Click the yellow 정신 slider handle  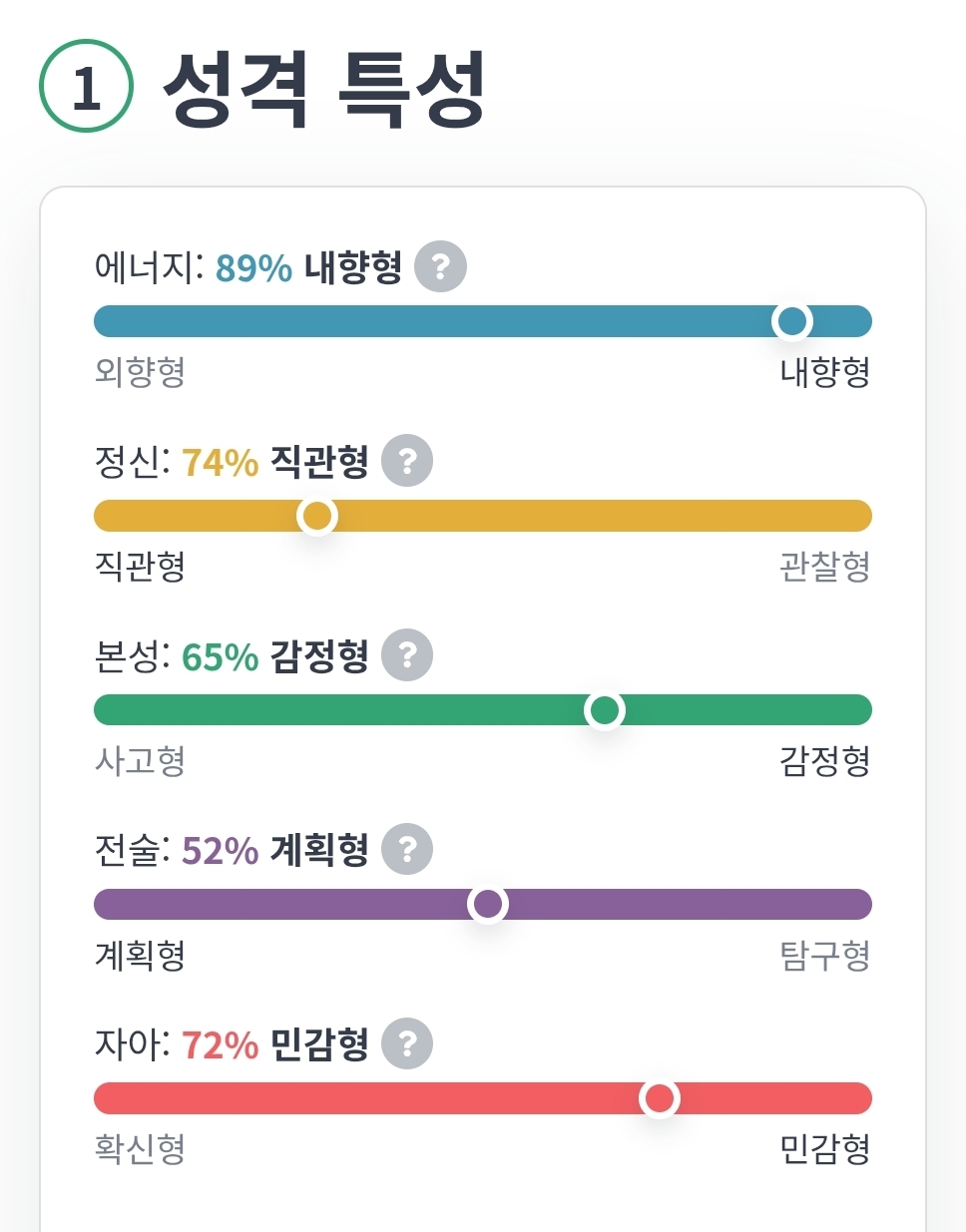tap(317, 516)
